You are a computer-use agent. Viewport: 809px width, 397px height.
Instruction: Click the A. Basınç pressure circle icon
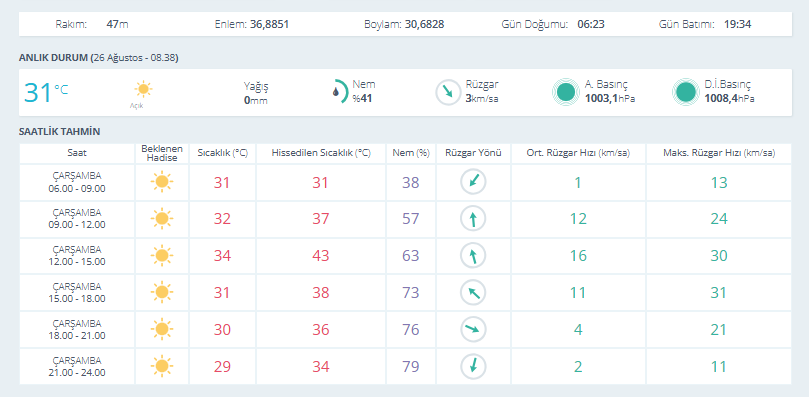point(566,92)
